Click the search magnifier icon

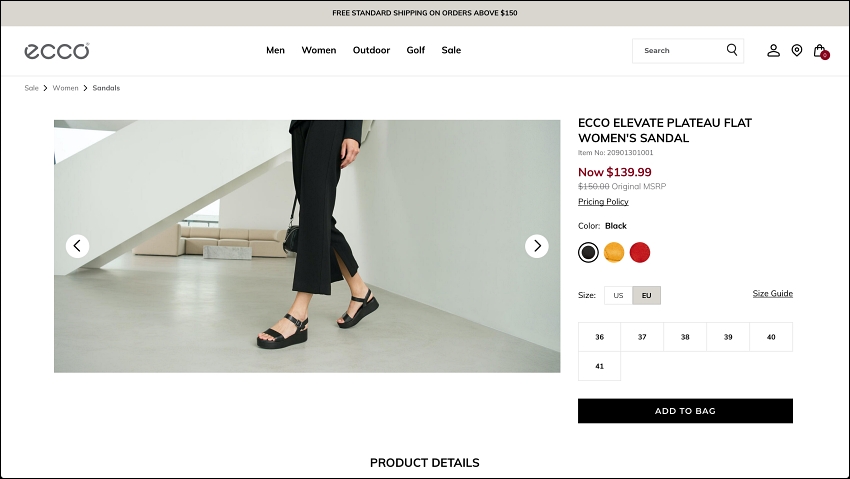[x=732, y=50]
